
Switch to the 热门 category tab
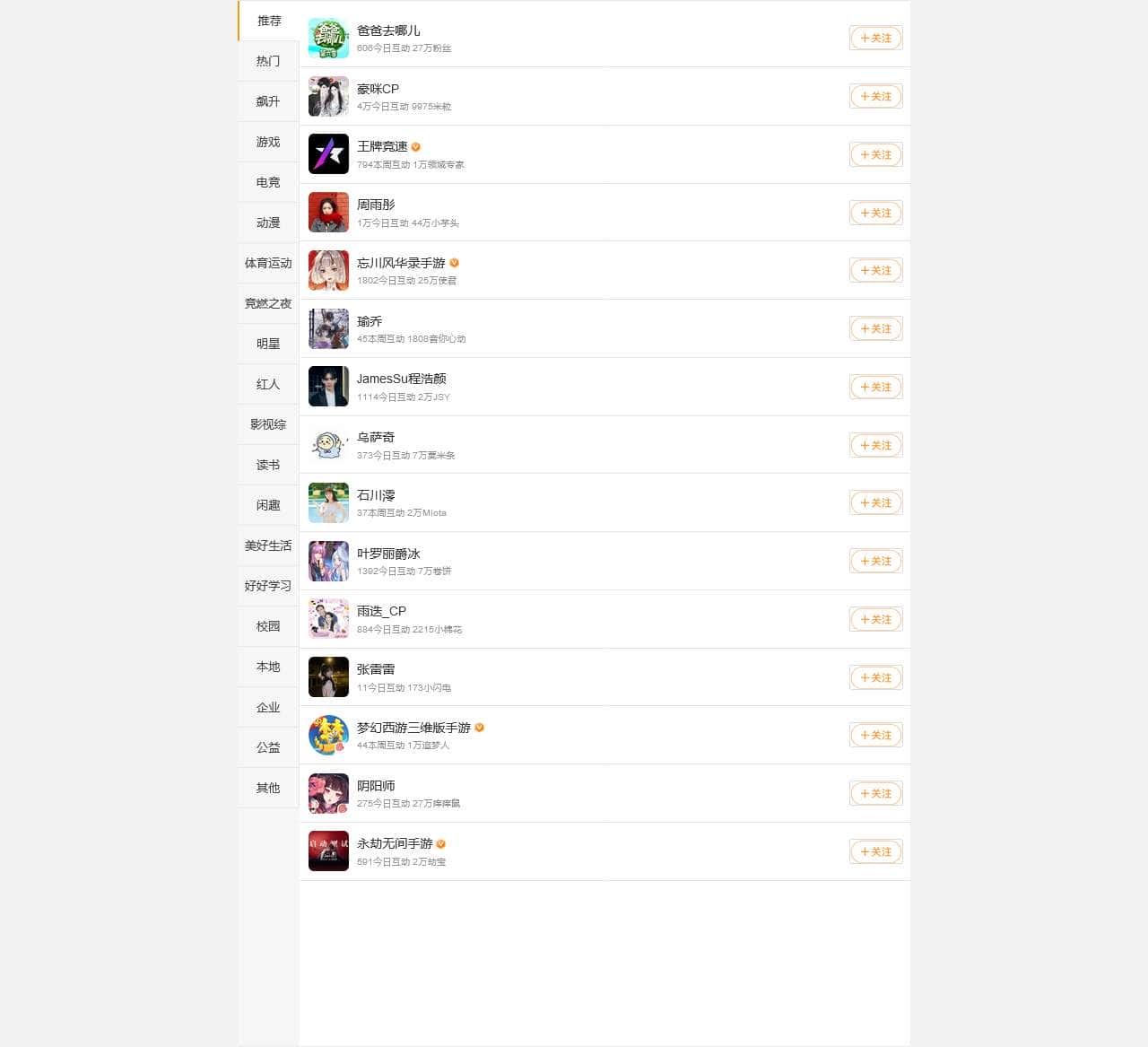pos(268,61)
